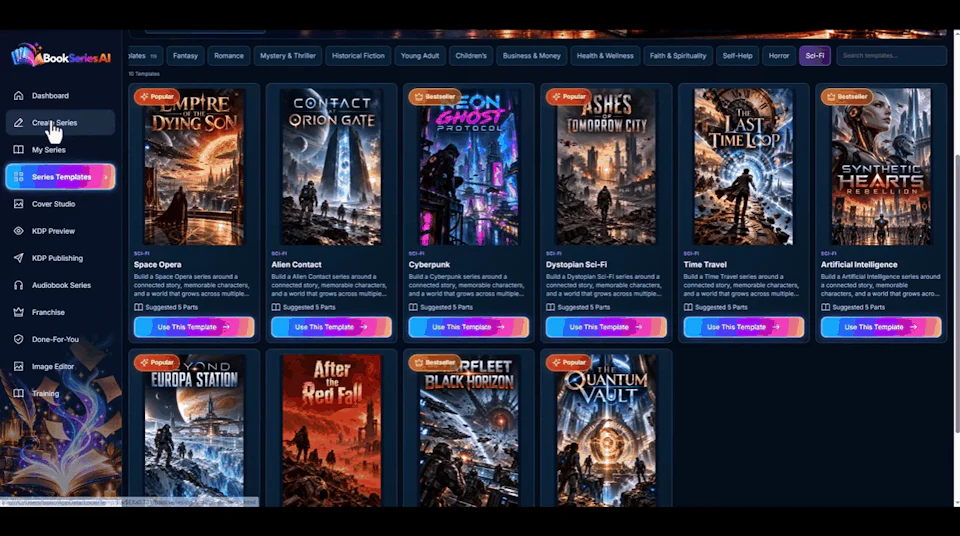Click the Popular badge on Europa Station cover

[x=157, y=362]
